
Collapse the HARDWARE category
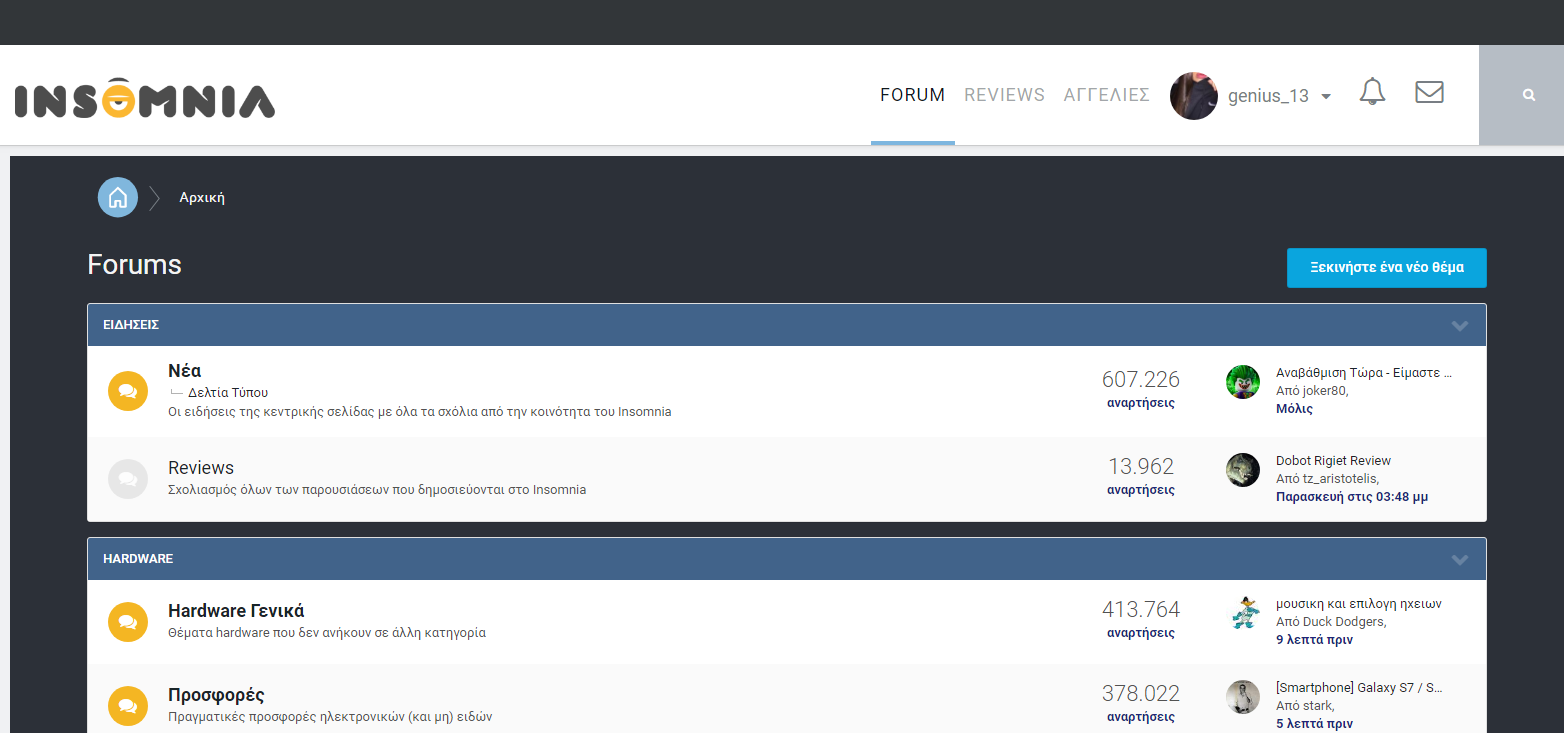(1460, 559)
